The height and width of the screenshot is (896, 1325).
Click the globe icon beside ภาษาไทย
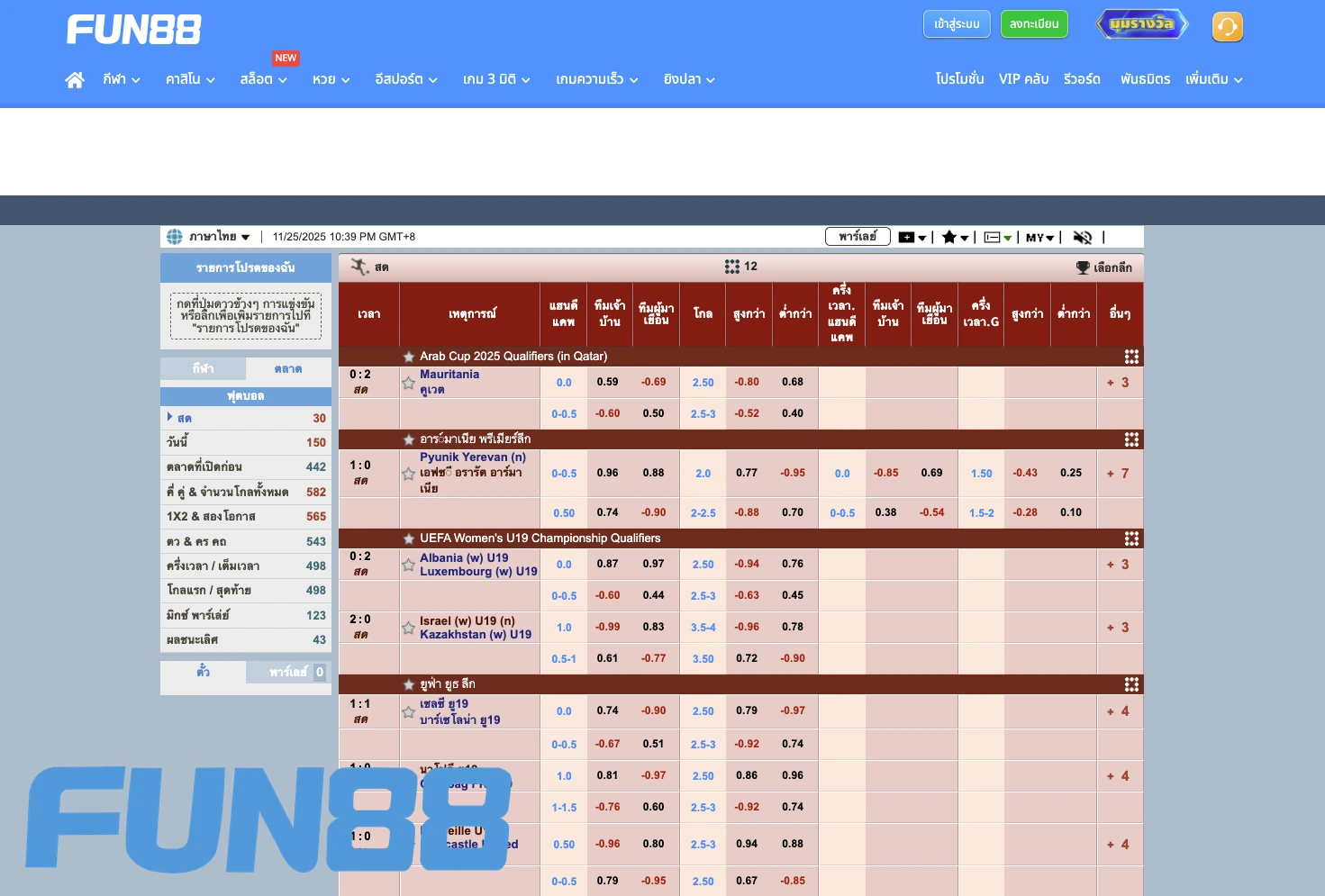click(x=175, y=236)
